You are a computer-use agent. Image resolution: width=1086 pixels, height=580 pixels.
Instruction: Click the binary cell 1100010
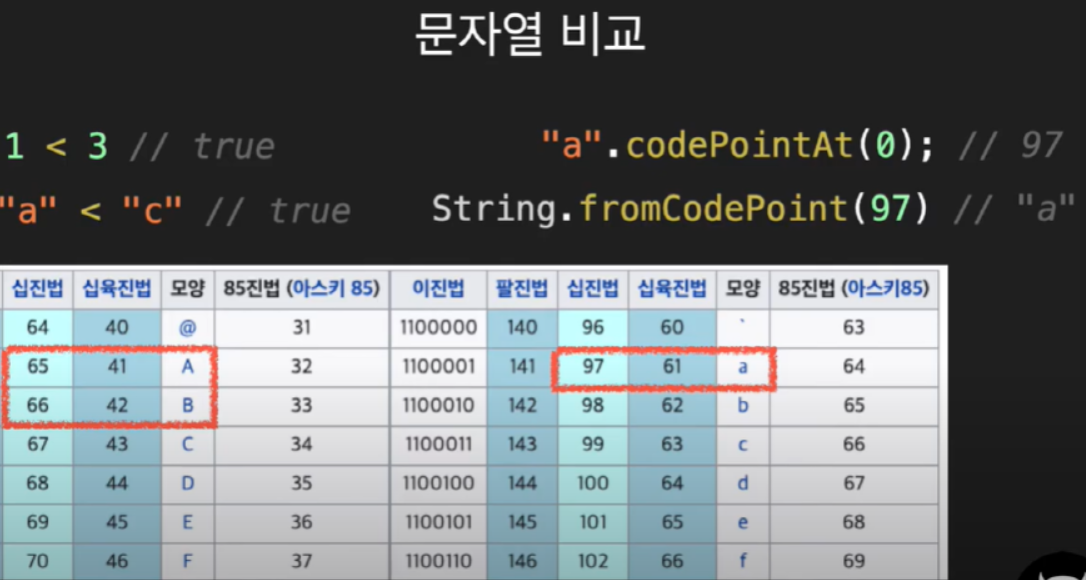[x=438, y=405]
